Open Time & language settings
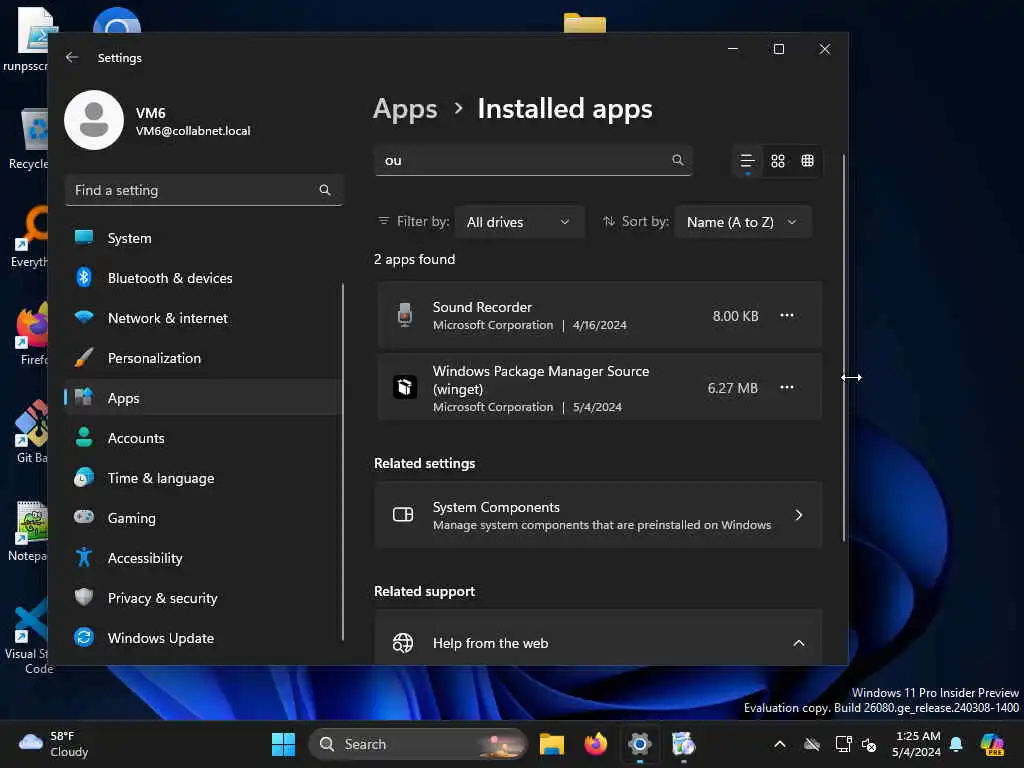 (203, 478)
